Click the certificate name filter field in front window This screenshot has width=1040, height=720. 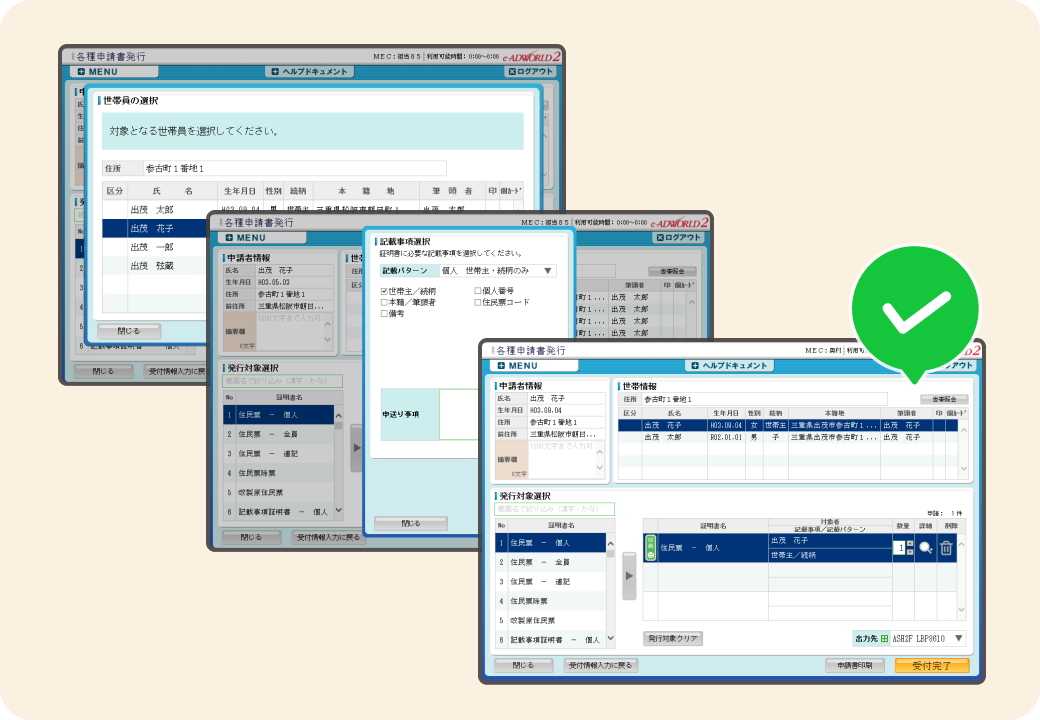point(555,509)
